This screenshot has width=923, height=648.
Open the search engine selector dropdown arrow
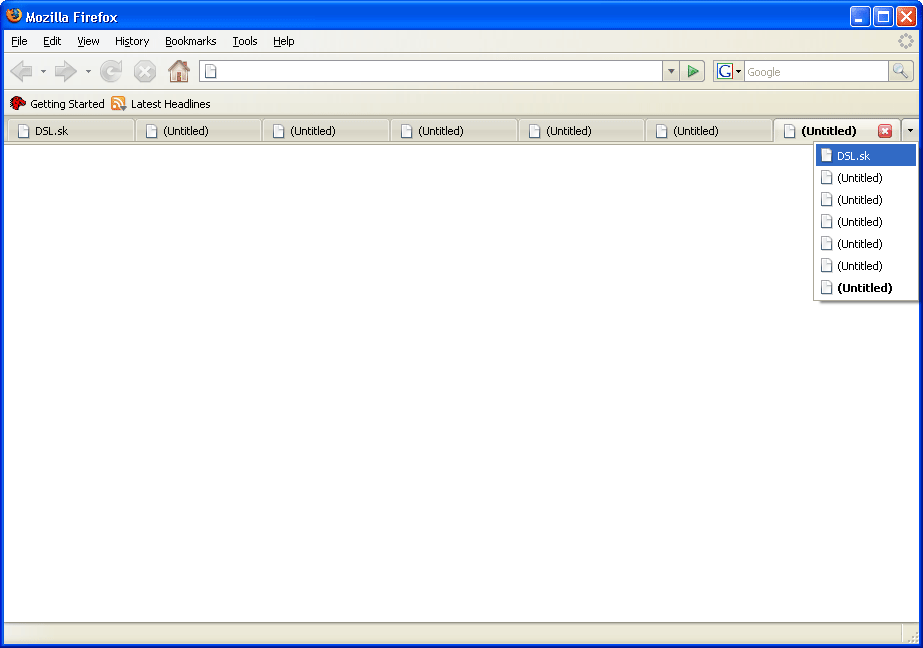coord(739,72)
